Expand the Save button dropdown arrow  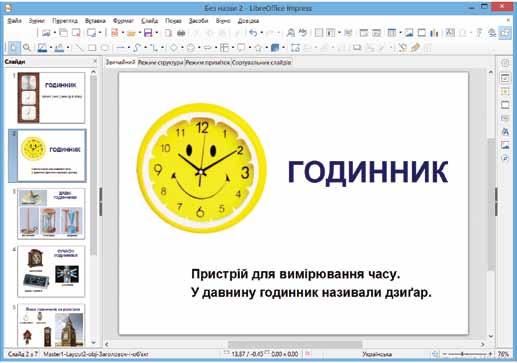click(x=156, y=33)
